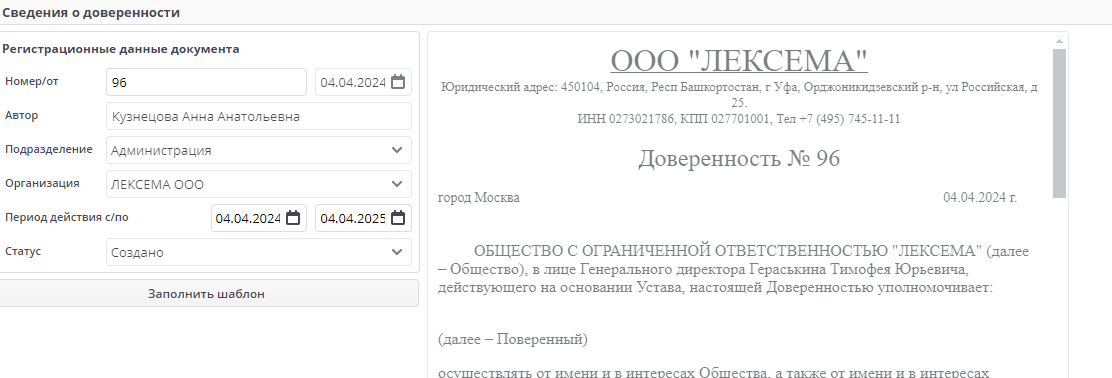This screenshot has width=1112, height=378.
Task: Click date text 04.04.2024 in the Номер/от row
Action: [x=352, y=82]
